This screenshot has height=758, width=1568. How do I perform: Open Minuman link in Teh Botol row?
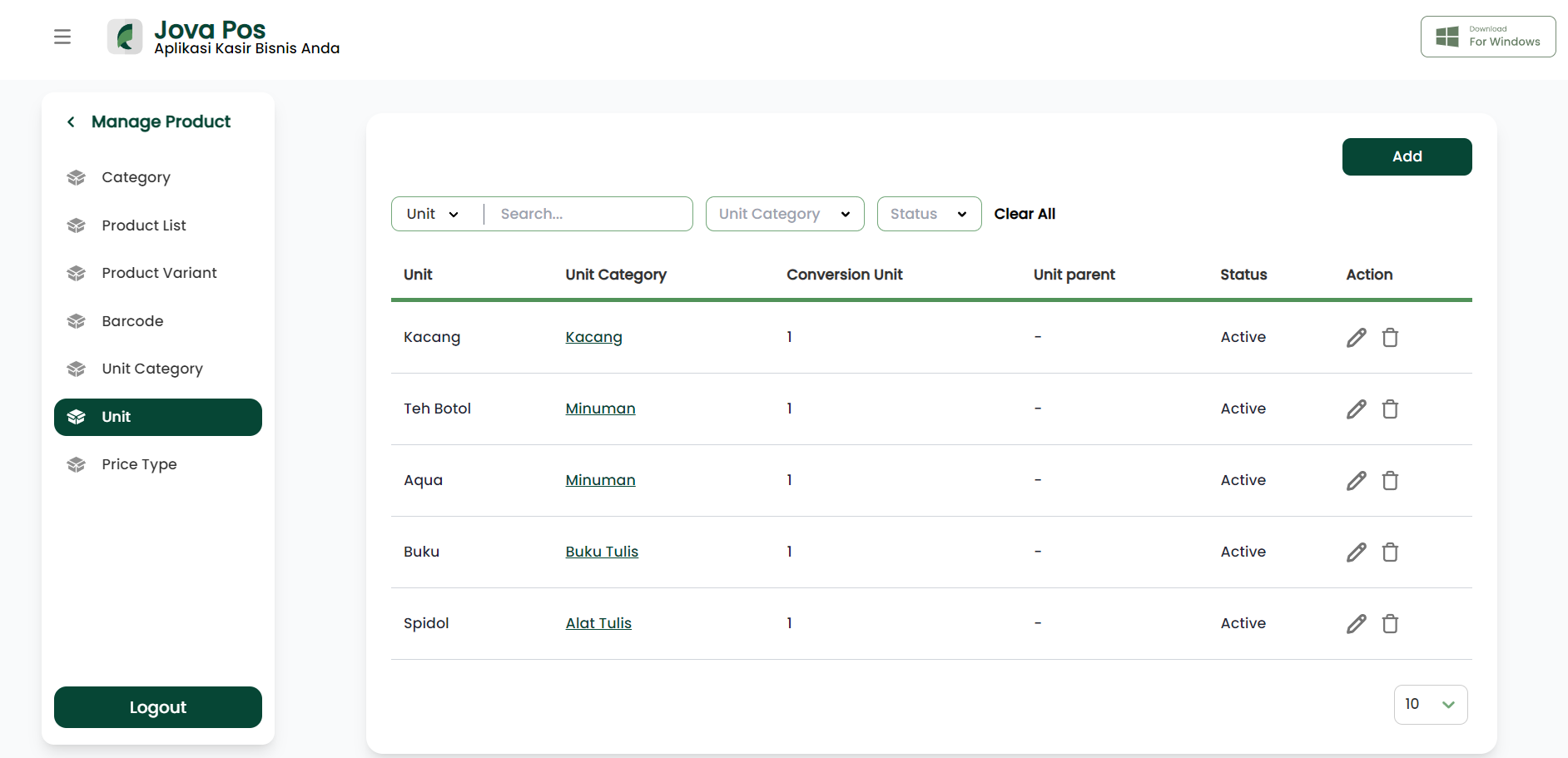coord(600,409)
